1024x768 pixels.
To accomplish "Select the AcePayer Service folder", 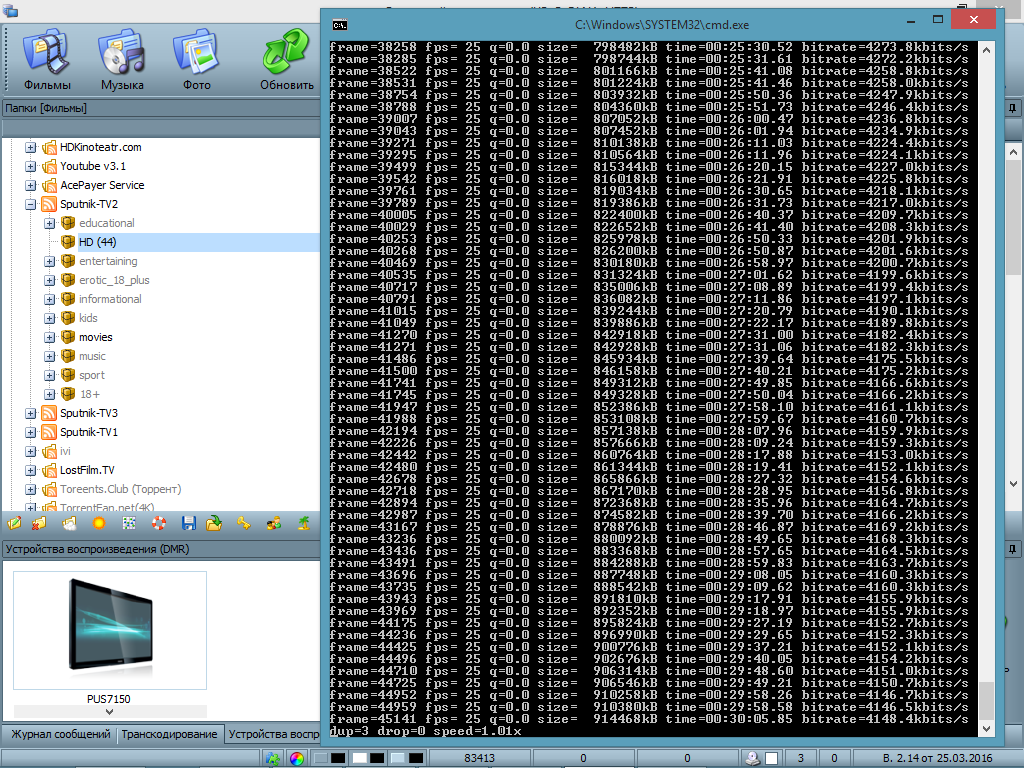I will coord(101,185).
